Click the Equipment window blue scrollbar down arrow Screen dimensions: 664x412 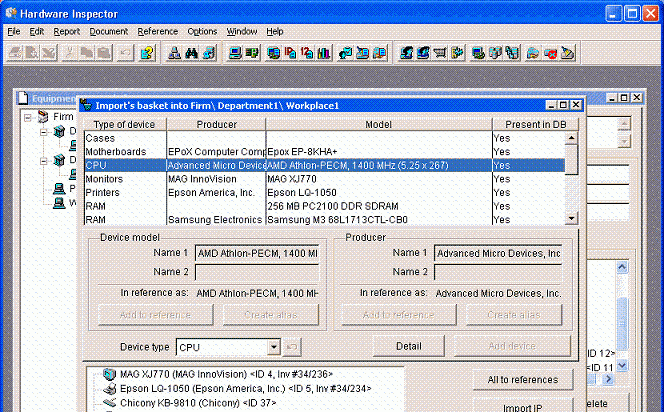tap(622, 365)
